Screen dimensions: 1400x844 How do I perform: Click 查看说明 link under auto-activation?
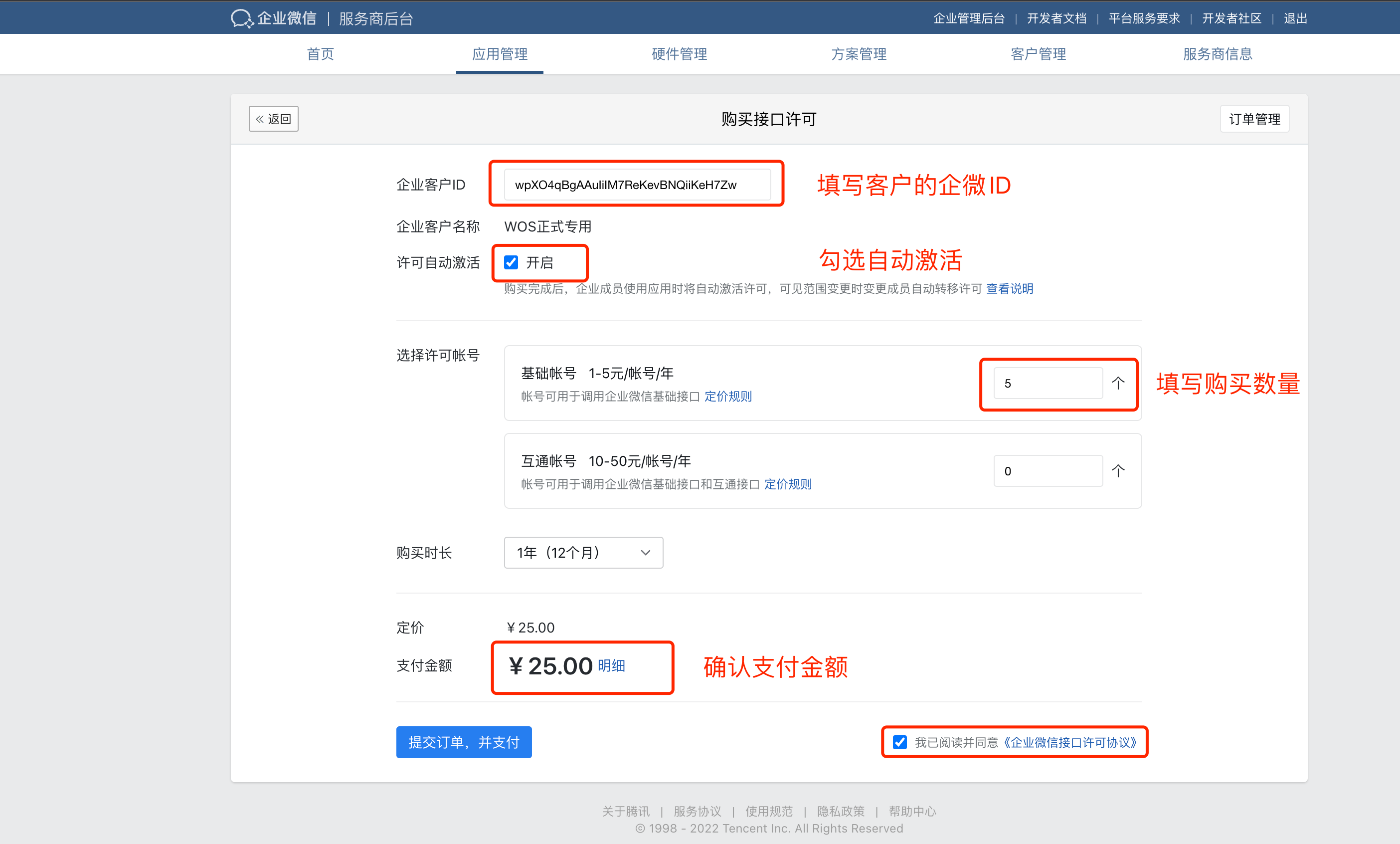1009,289
